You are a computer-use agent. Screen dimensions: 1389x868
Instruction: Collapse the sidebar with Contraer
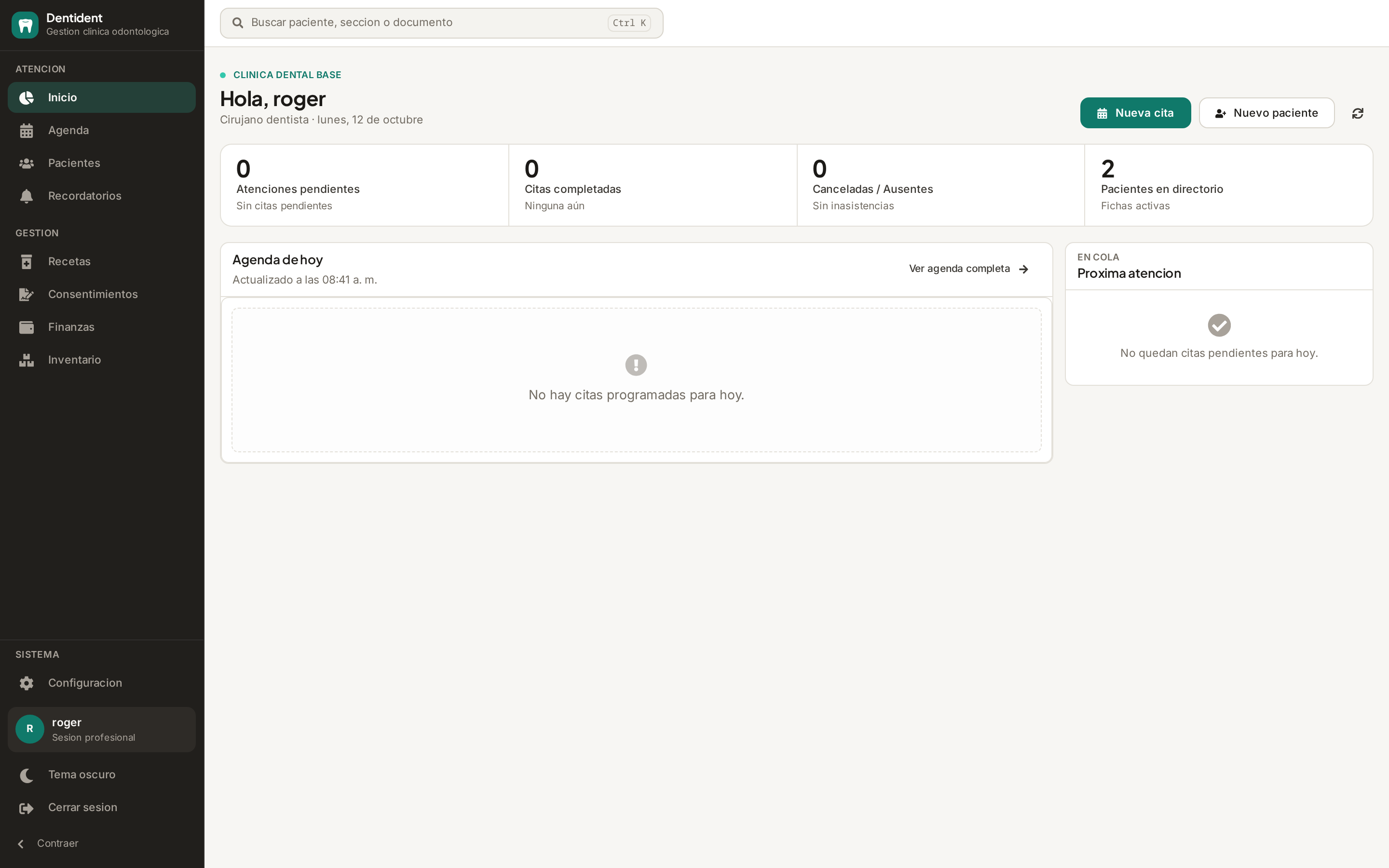point(102,843)
